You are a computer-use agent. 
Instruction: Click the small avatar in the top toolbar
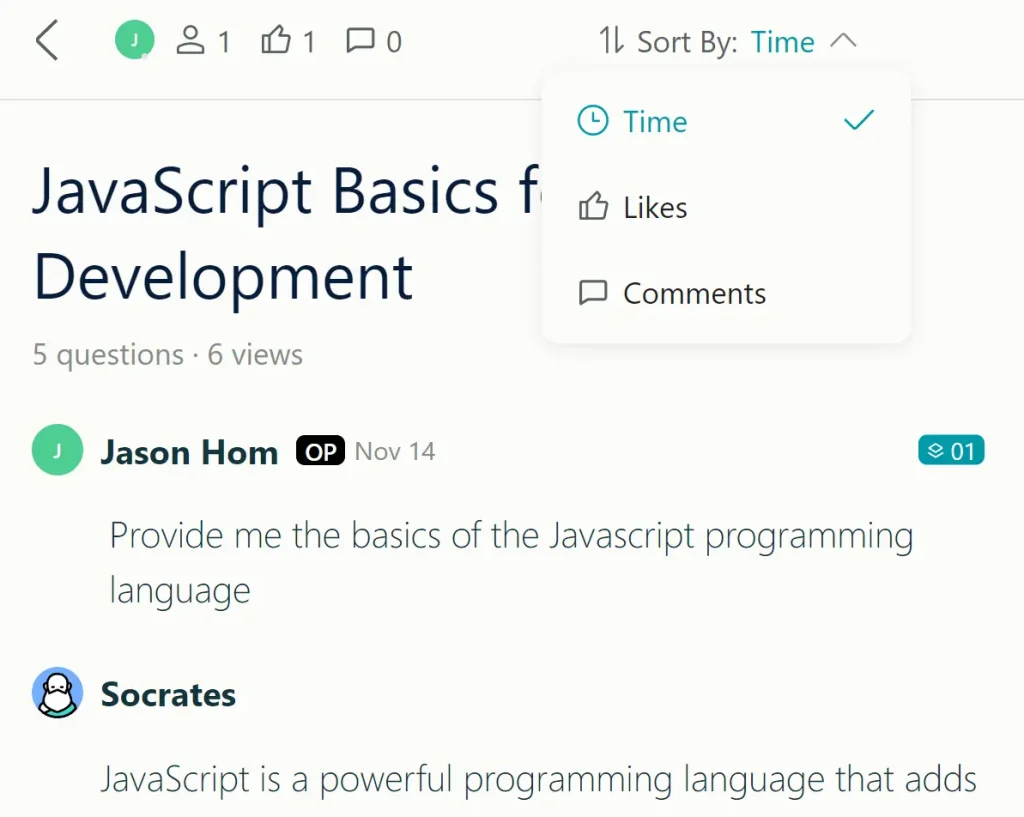click(x=134, y=40)
